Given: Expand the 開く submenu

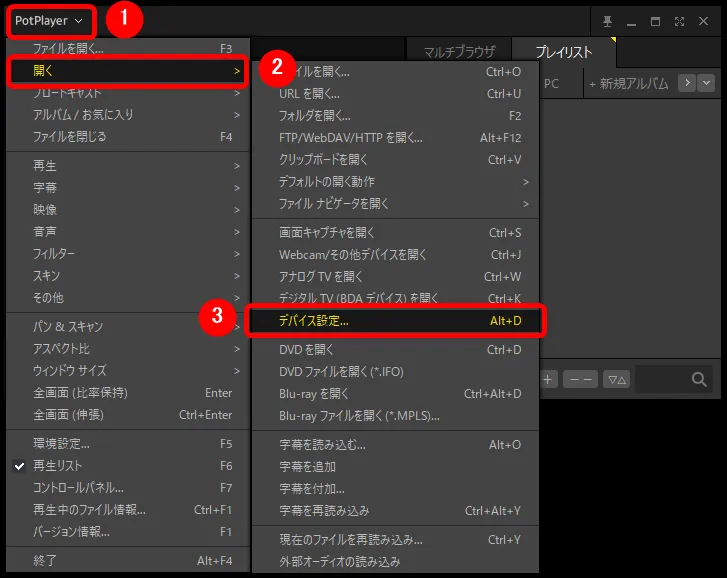Looking at the screenshot, I should click(128, 71).
